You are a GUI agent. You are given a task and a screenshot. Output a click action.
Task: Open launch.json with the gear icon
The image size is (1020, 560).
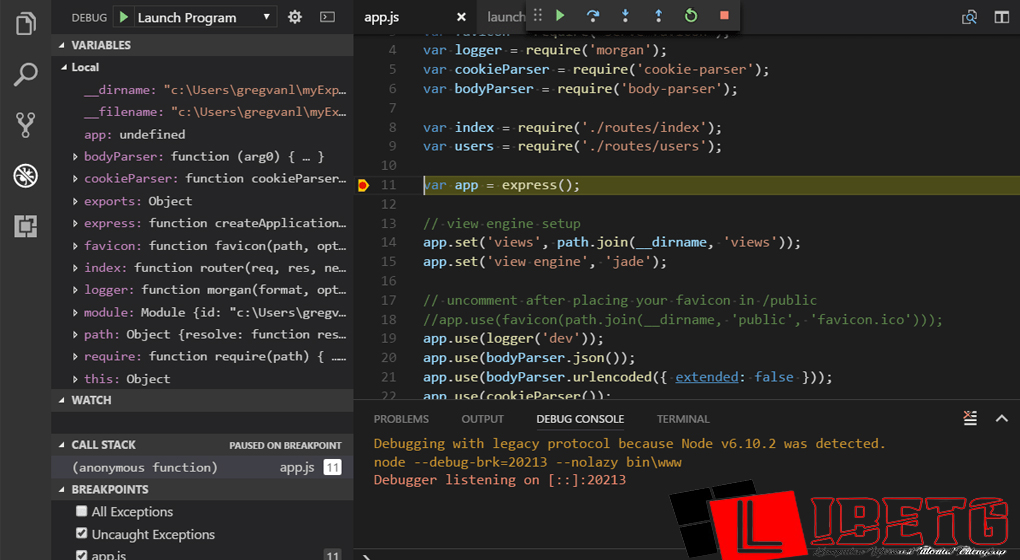295,17
